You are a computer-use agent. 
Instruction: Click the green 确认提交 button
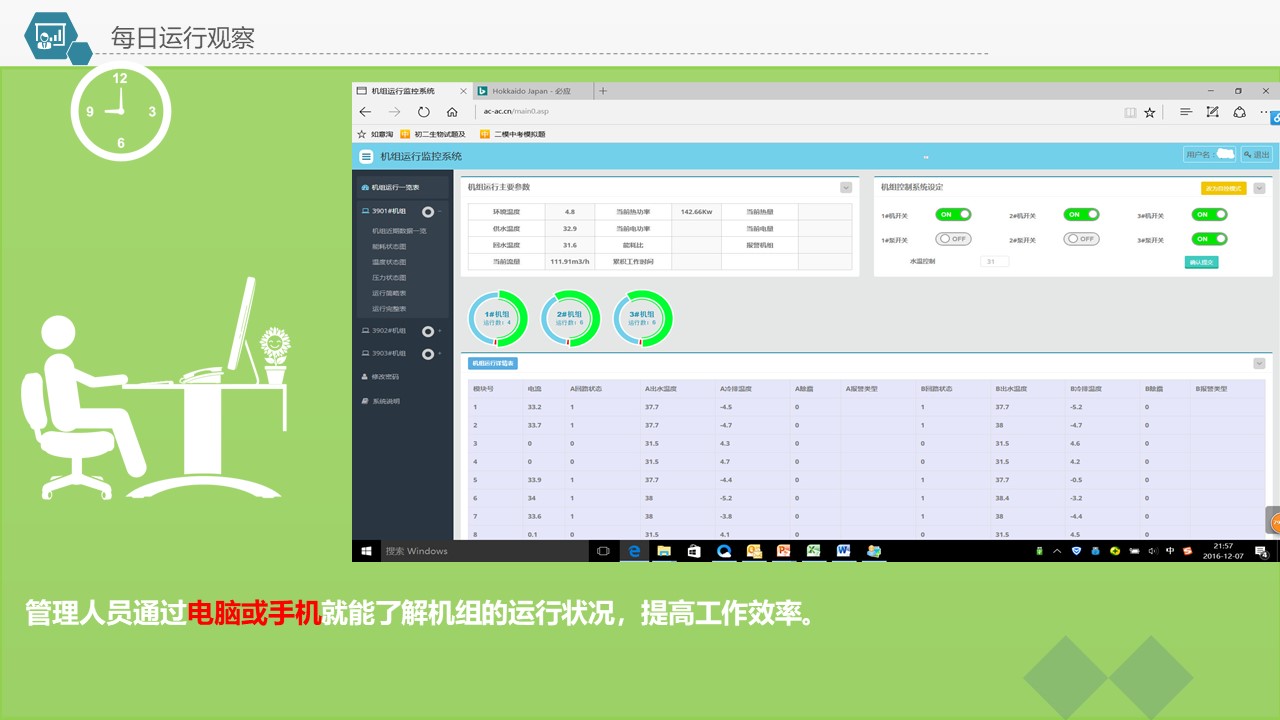pyautogui.click(x=1201, y=262)
